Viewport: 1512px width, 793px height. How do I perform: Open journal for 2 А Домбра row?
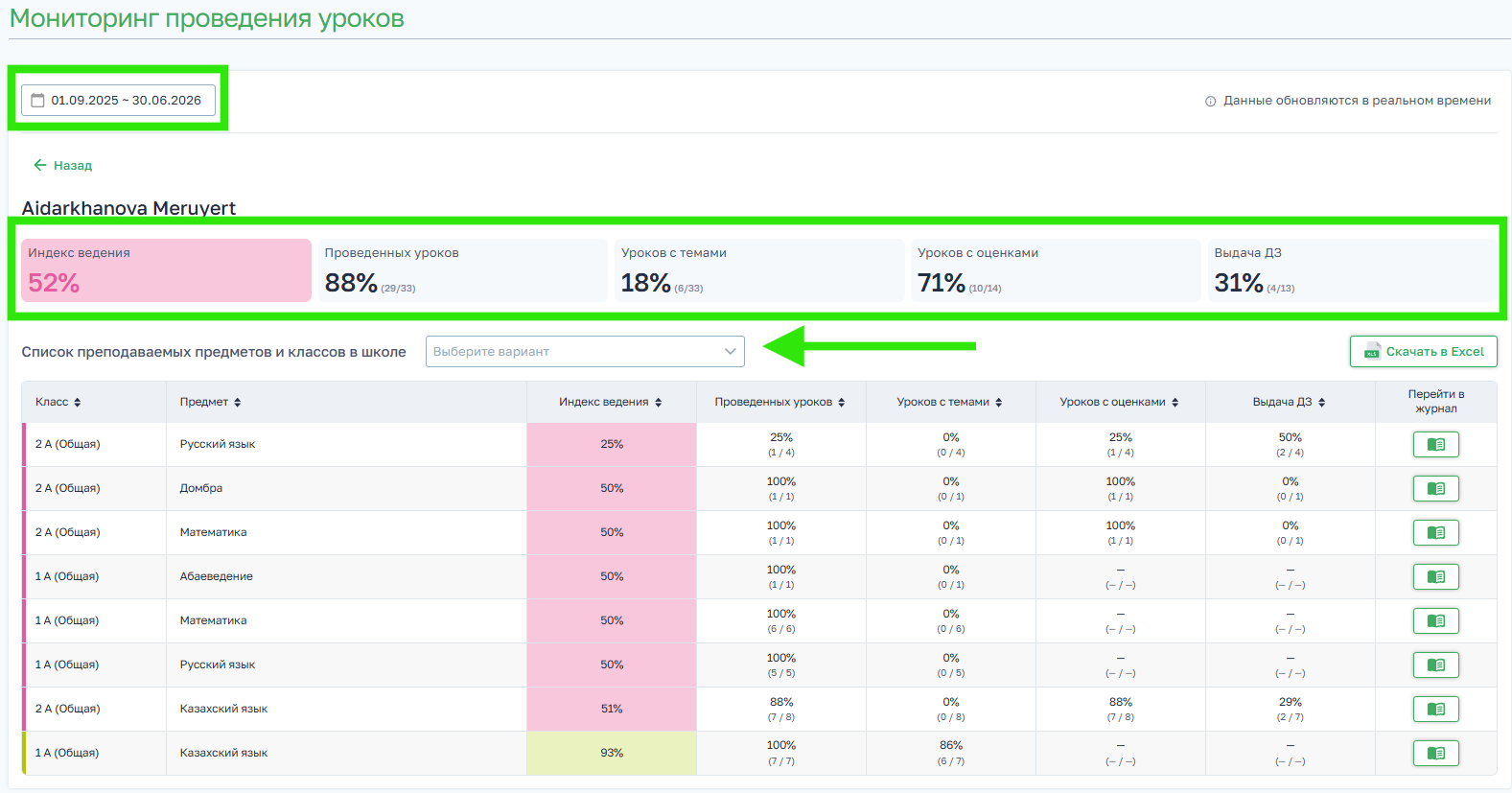coord(1435,489)
